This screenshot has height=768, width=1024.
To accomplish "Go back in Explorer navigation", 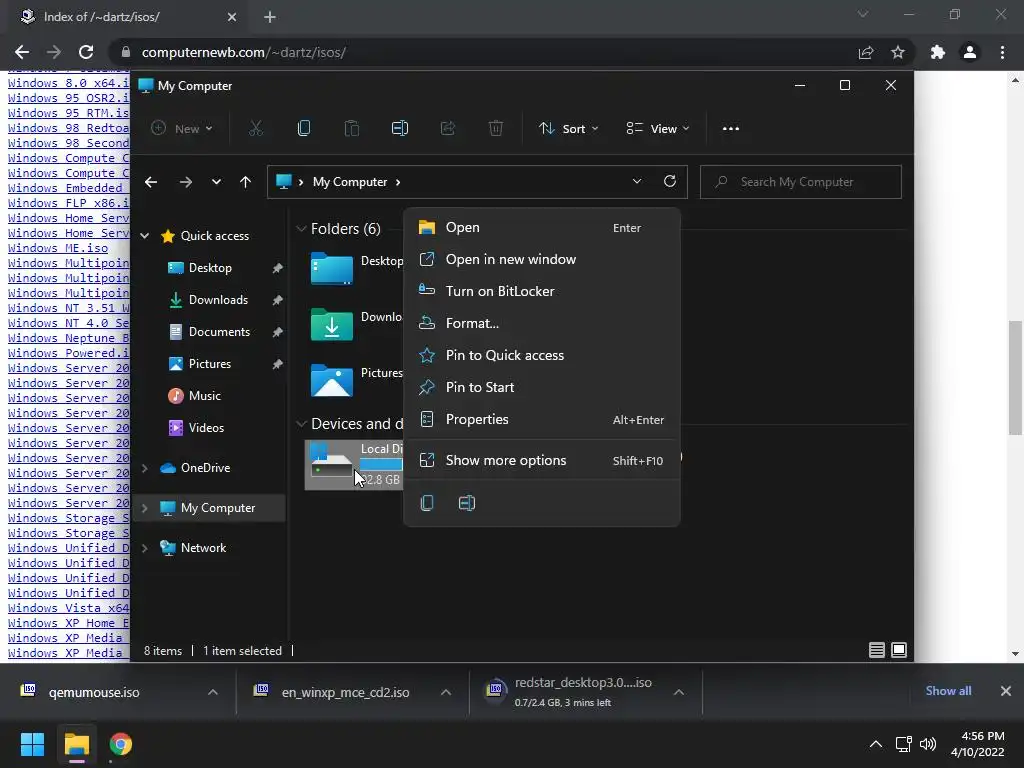I will 151,182.
